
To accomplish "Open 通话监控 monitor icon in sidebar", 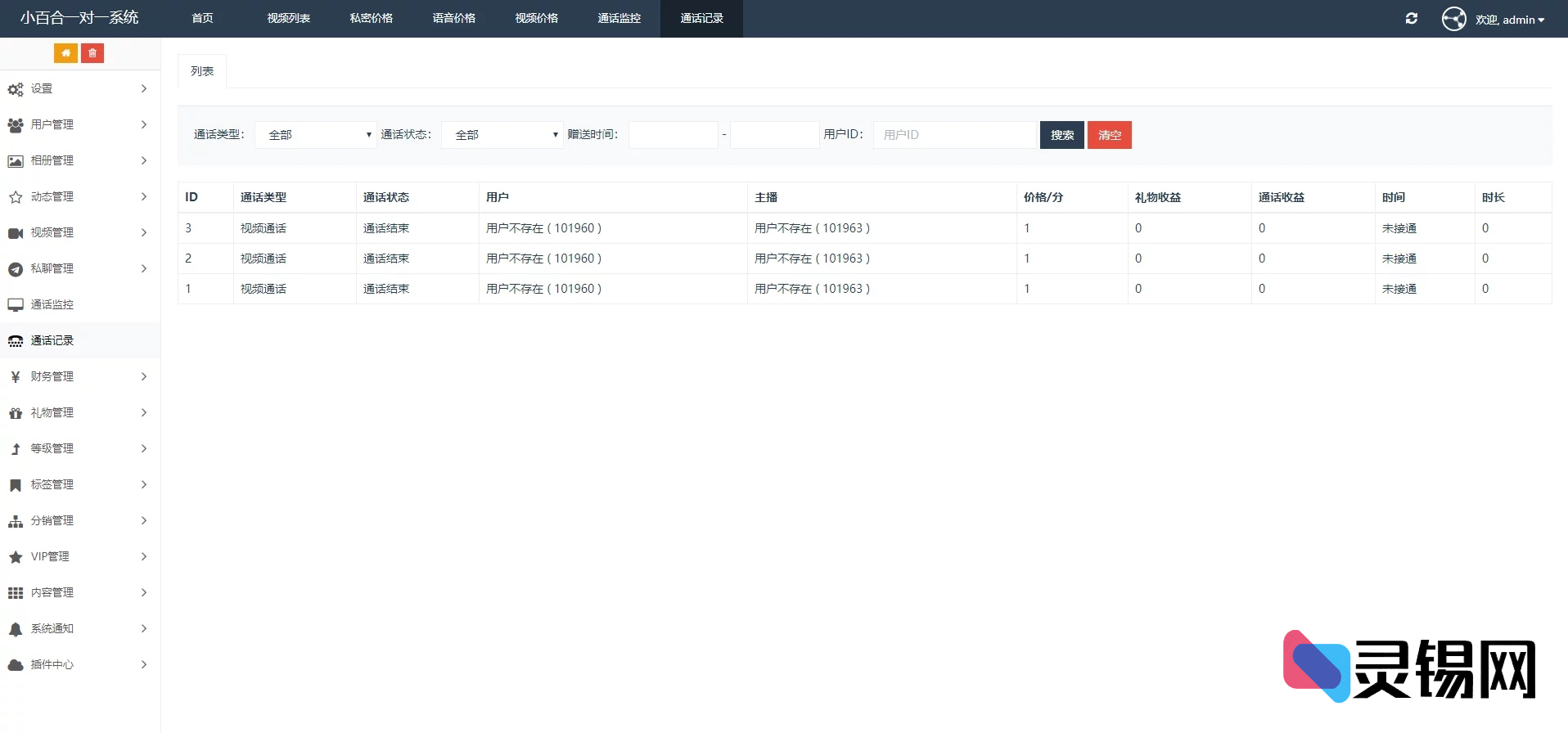I will [x=16, y=305].
